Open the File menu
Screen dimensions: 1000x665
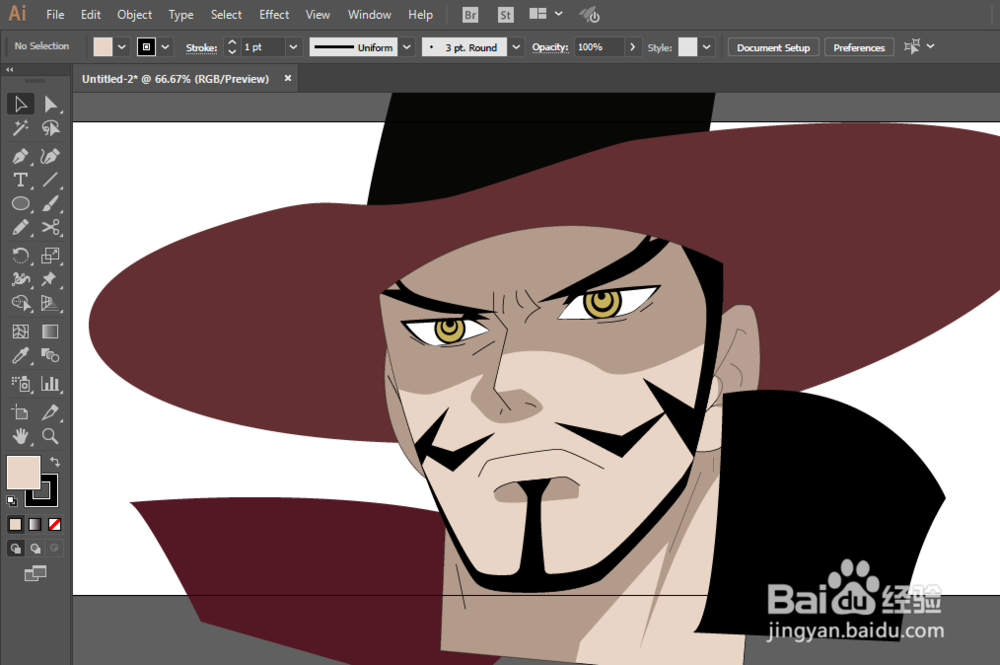(x=55, y=15)
